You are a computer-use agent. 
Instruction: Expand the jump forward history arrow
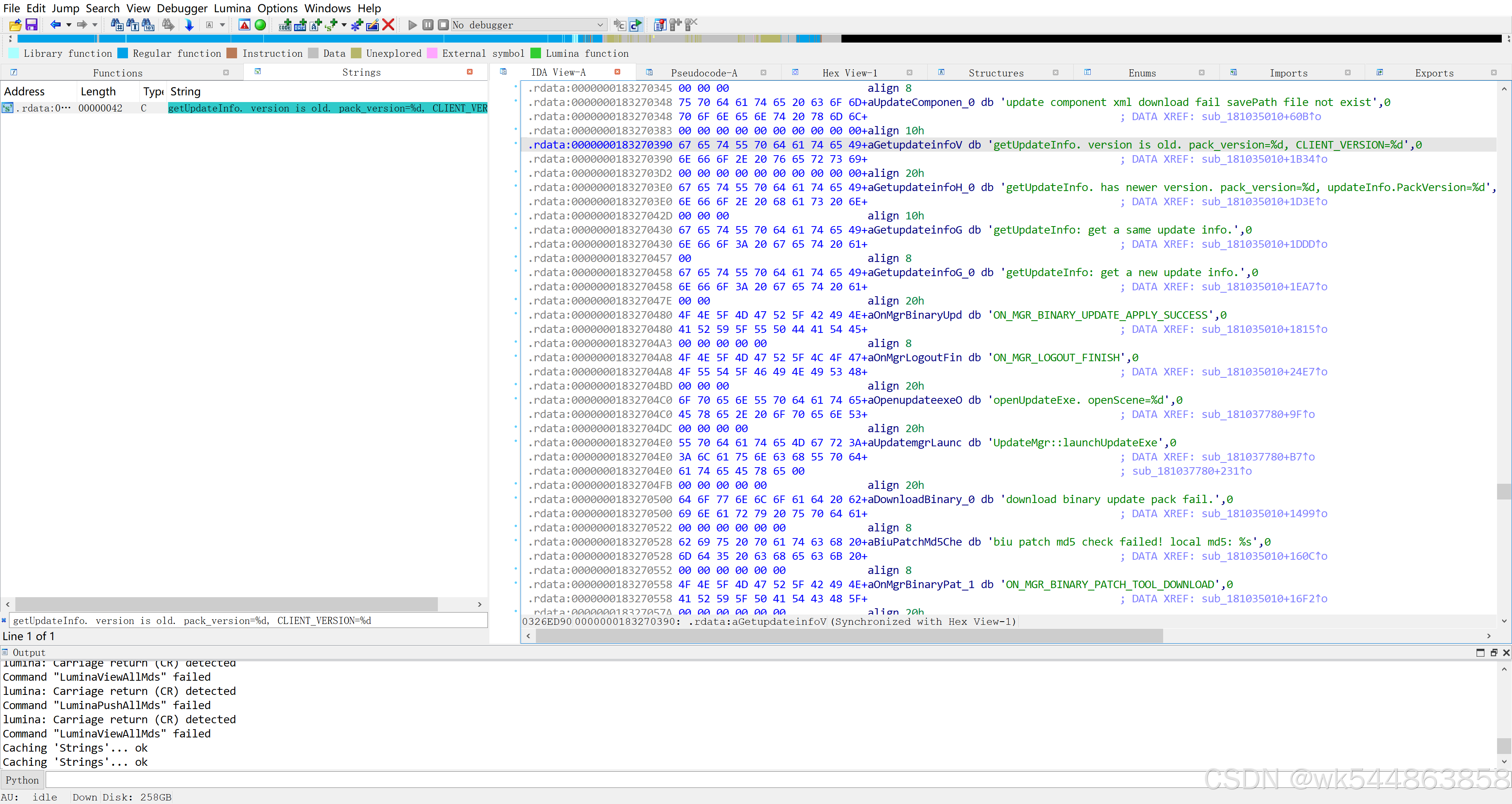click(x=95, y=25)
